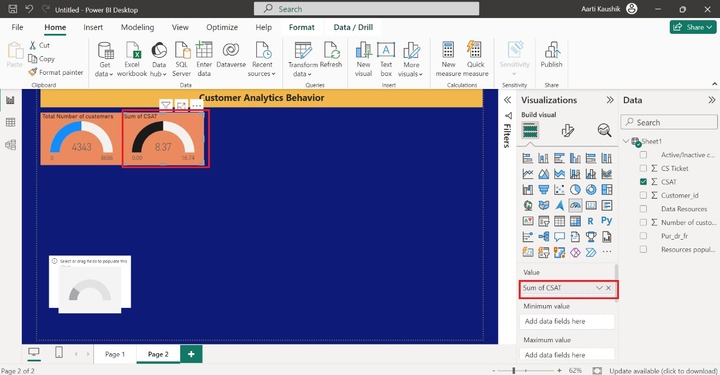Open the Recent sources dropdown
Image resolution: width=720 pixels, height=375 pixels.
262,60
